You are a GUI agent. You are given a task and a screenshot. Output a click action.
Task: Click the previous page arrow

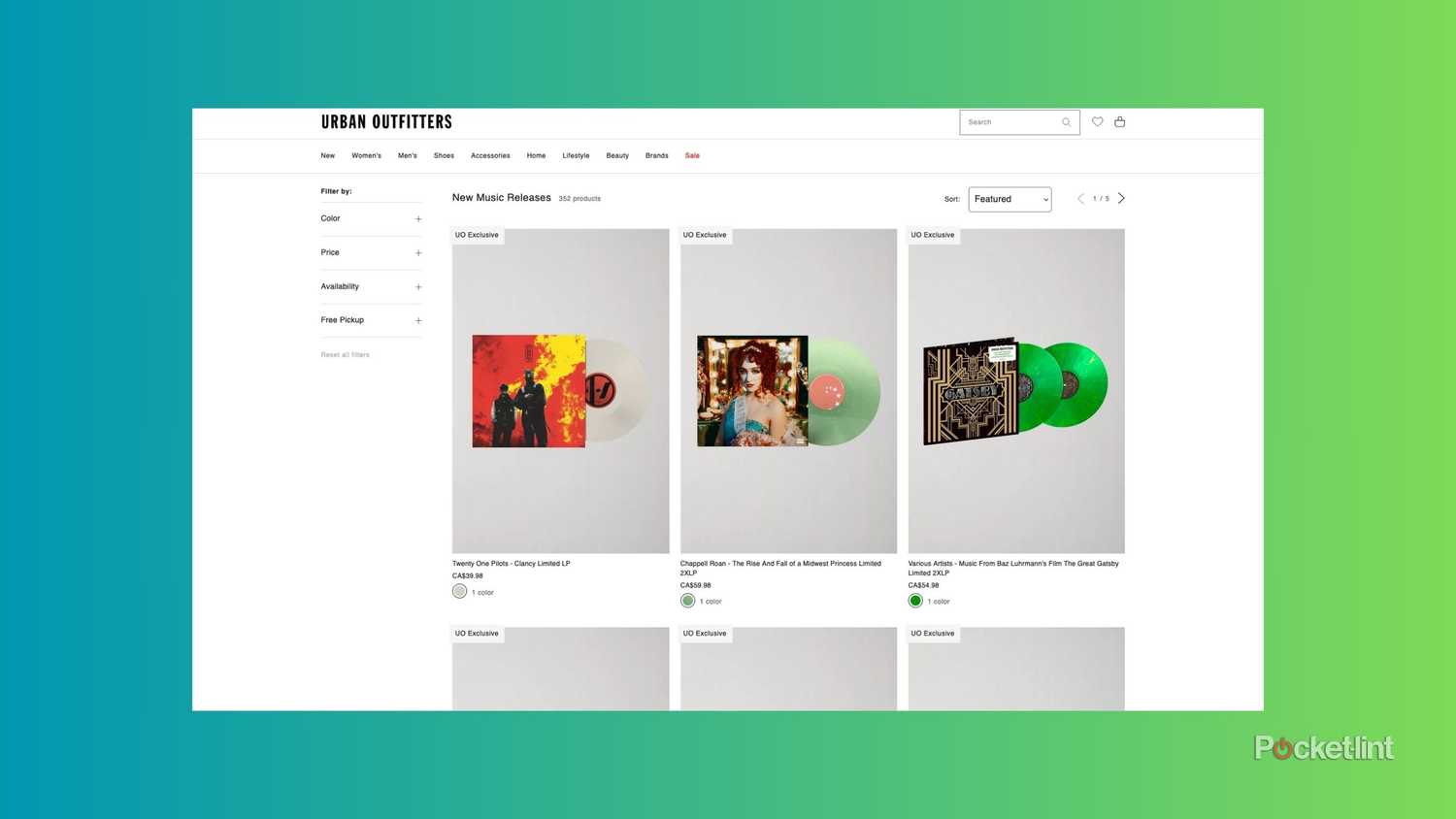[1080, 198]
